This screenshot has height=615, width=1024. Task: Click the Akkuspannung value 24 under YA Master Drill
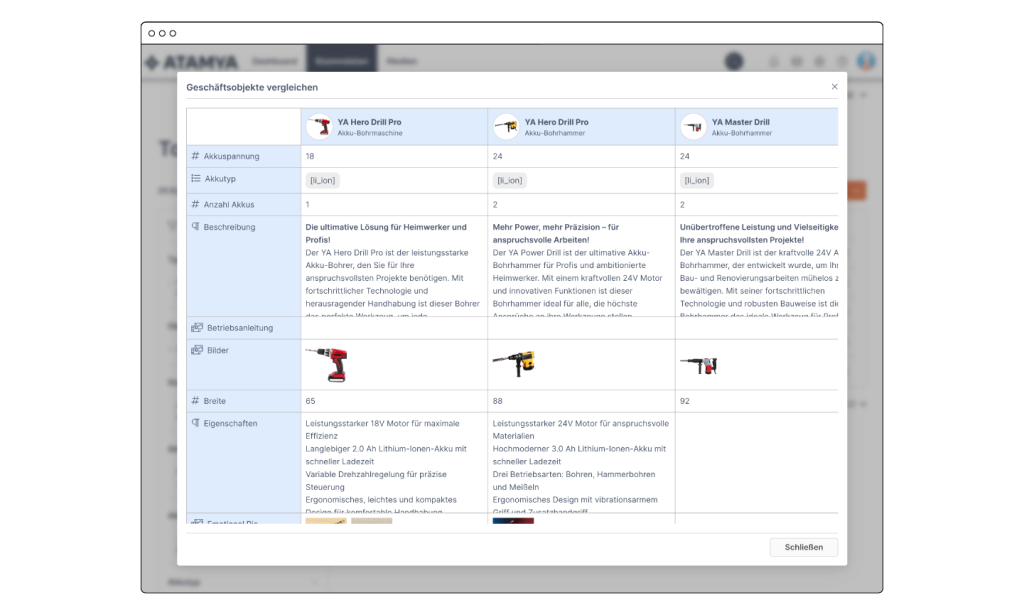pyautogui.click(x=684, y=156)
